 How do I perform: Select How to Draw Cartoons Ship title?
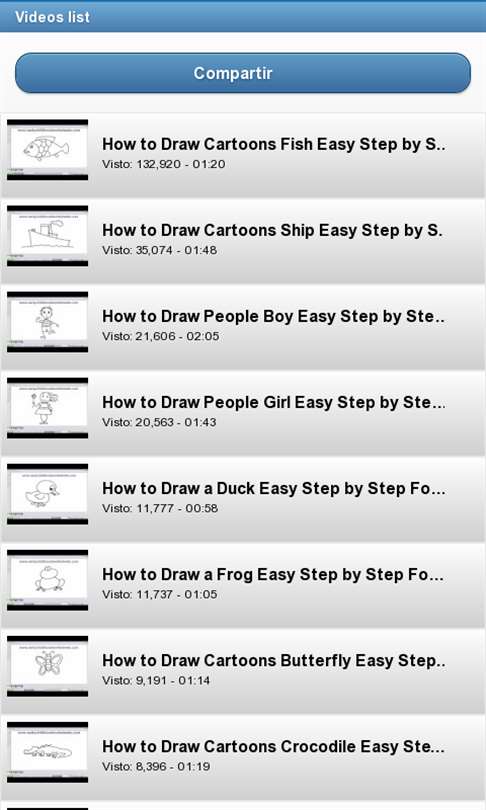point(272,230)
